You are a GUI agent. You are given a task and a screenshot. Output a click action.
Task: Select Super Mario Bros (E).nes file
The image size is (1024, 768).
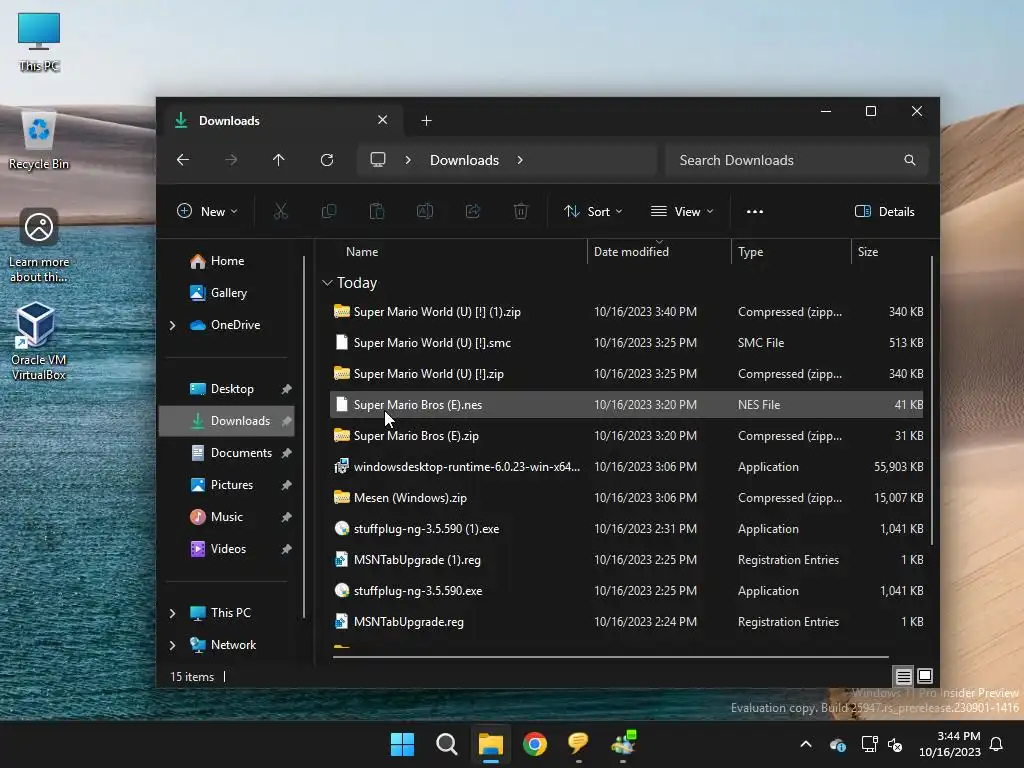(626, 405)
